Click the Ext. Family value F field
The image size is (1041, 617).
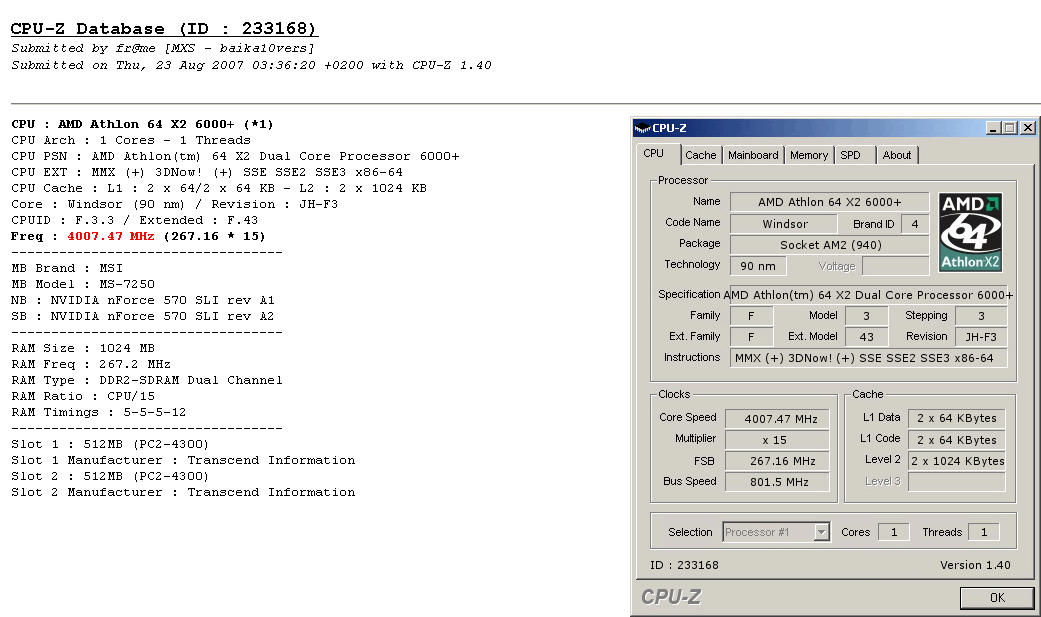(x=752, y=337)
